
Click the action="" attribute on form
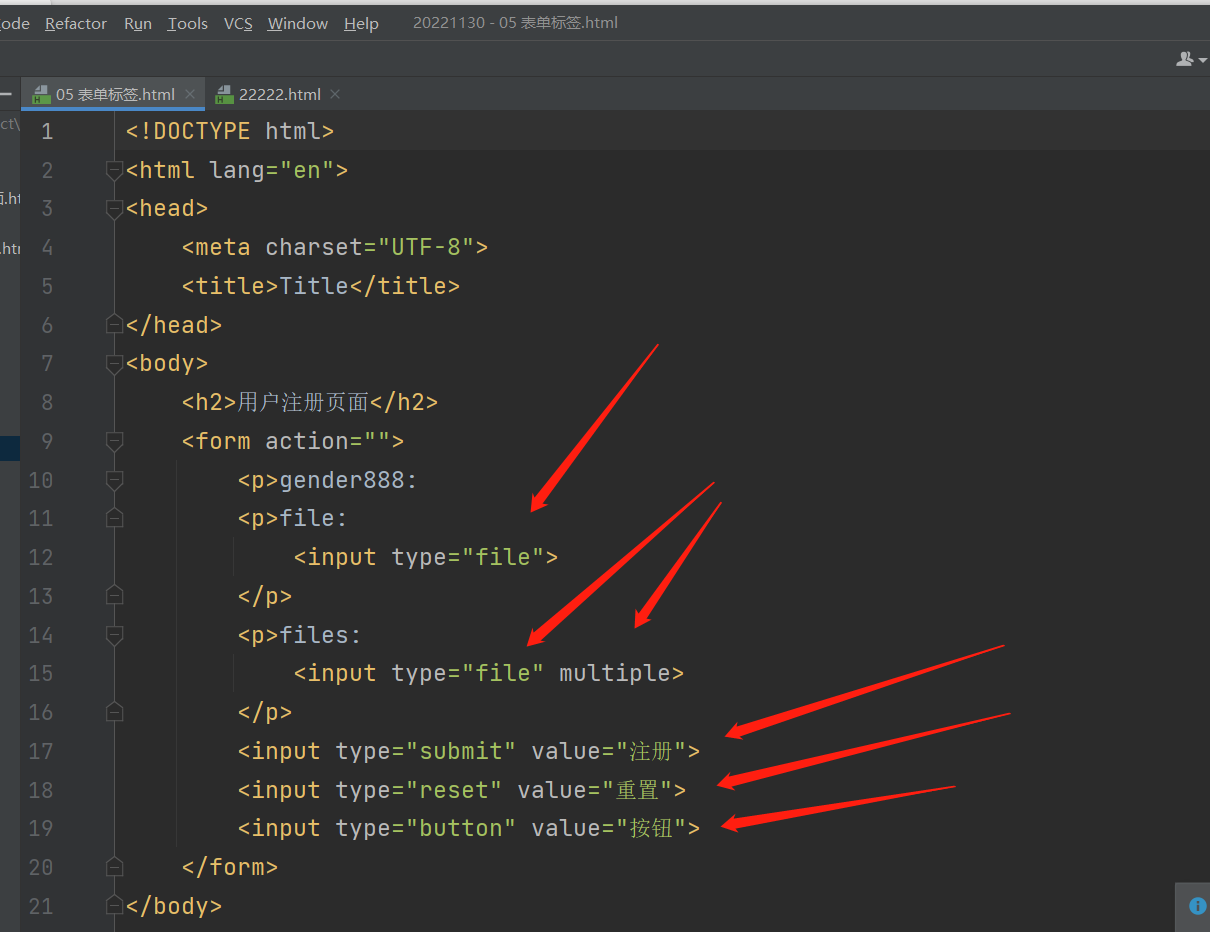point(328,441)
